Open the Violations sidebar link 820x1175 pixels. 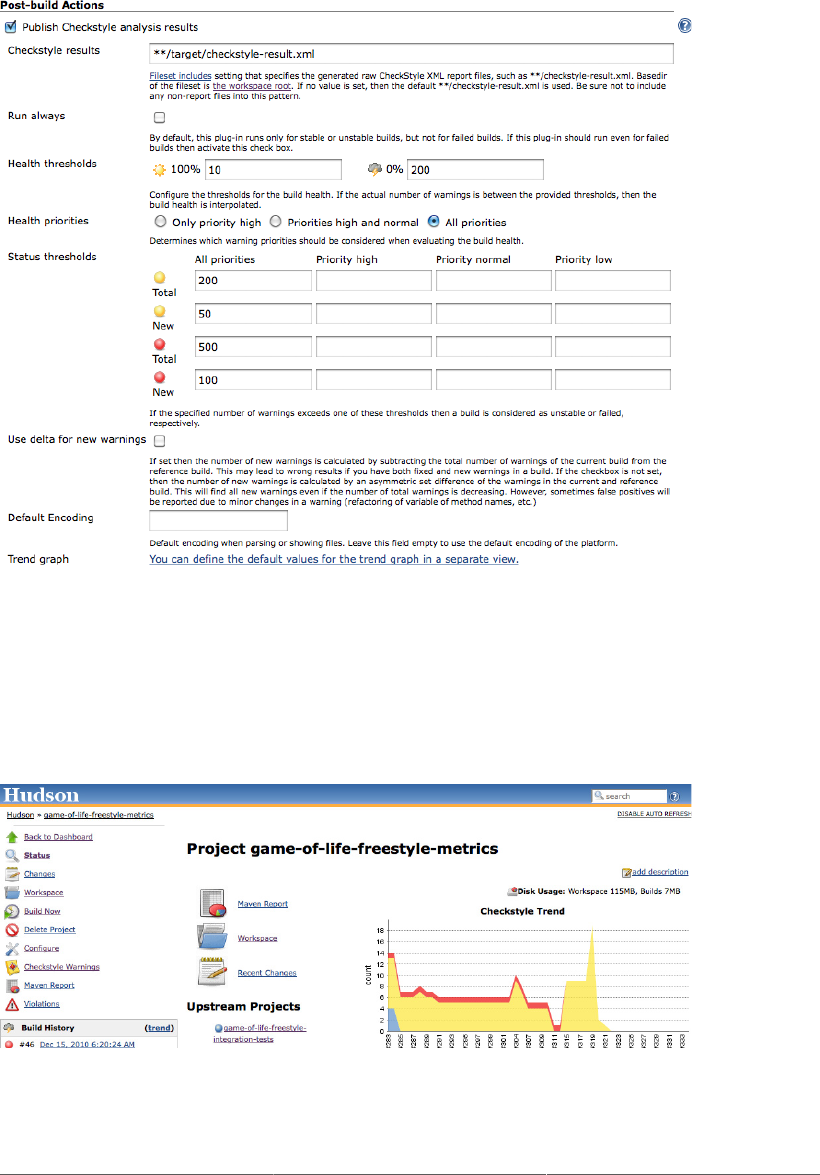pyautogui.click(x=41, y=1003)
